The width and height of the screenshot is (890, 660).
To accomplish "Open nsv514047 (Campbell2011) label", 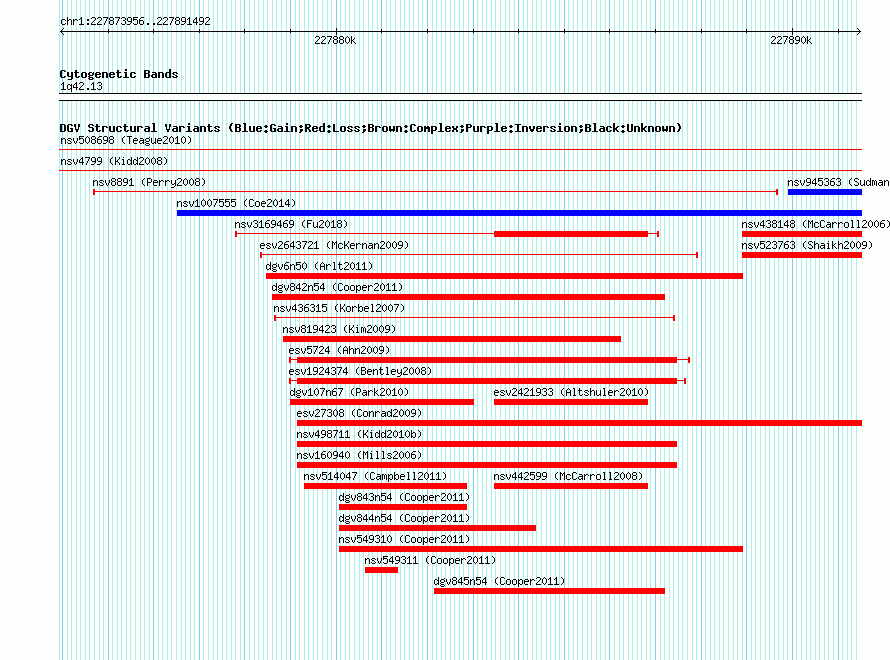I will 375,476.
